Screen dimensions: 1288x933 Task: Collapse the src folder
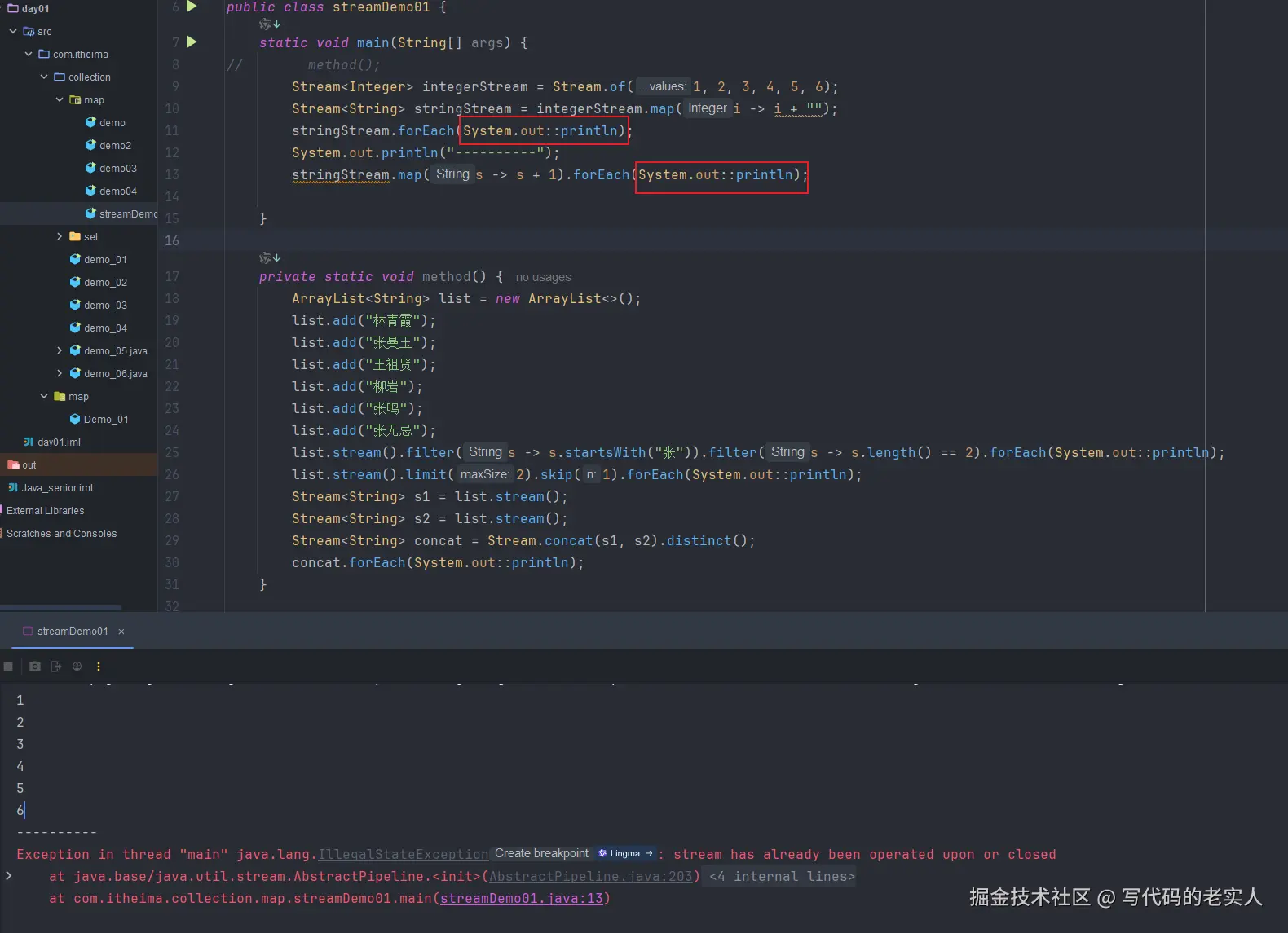(x=13, y=31)
